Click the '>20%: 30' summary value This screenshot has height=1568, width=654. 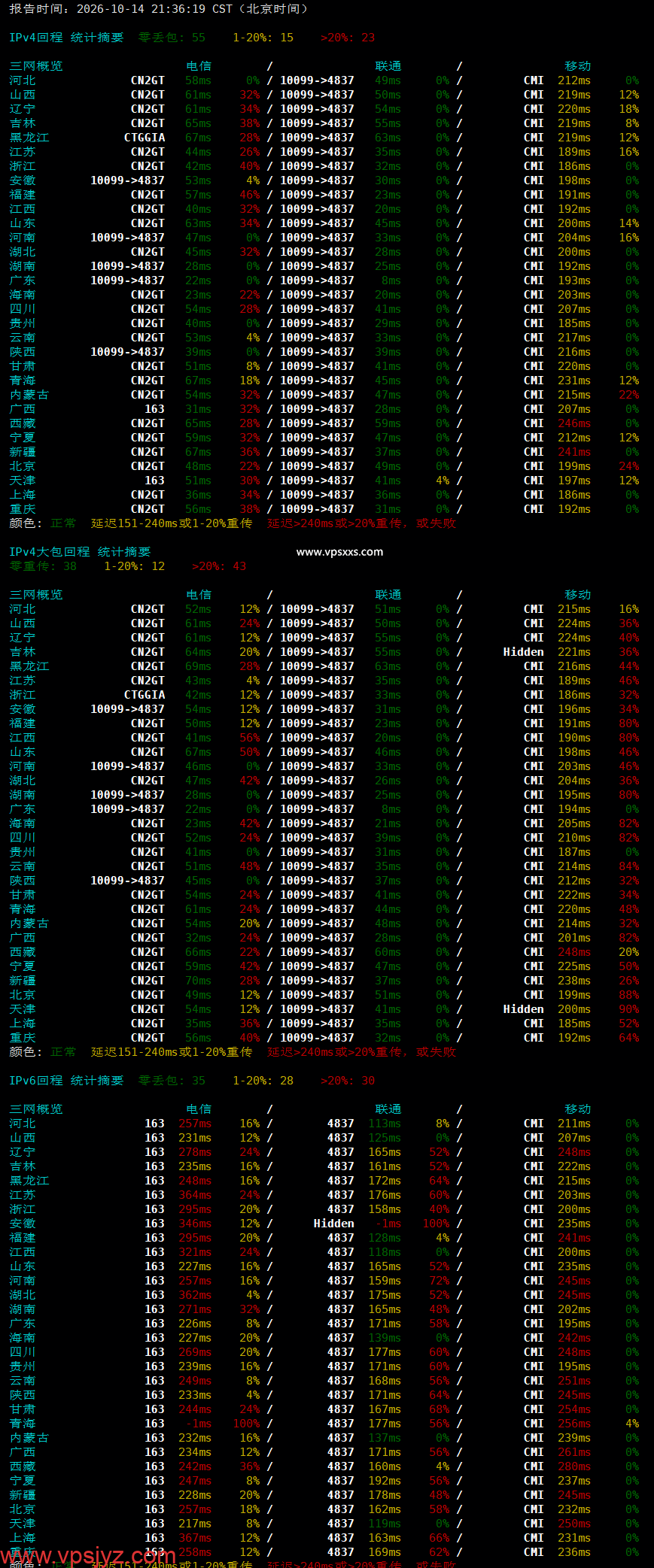click(x=348, y=1081)
